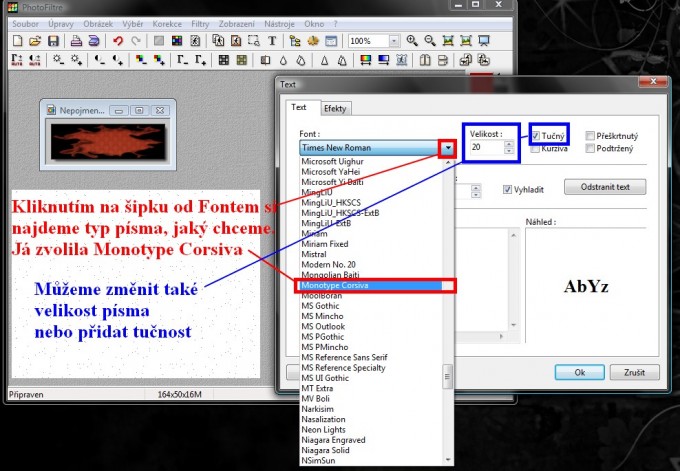680x471 pixels.
Task: Increase saturation with colored squares plus icon
Action: tap(159, 60)
